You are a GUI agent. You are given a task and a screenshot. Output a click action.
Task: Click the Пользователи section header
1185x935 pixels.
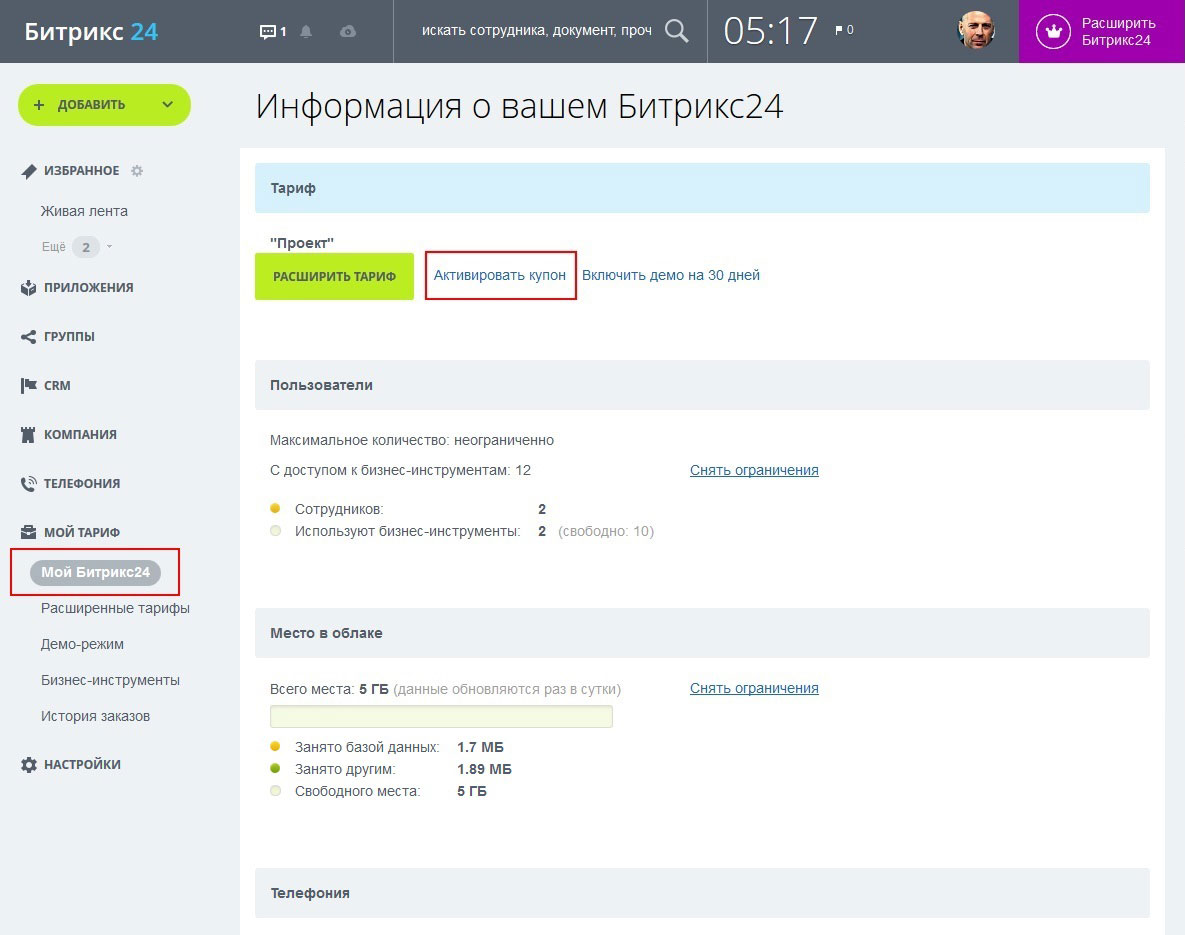point(702,385)
